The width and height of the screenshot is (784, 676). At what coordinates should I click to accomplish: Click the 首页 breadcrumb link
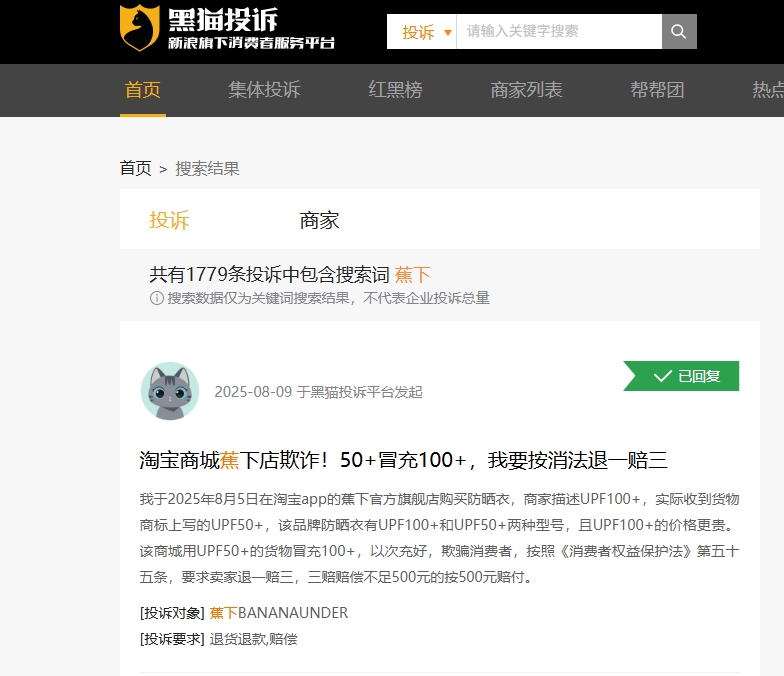coord(136,168)
